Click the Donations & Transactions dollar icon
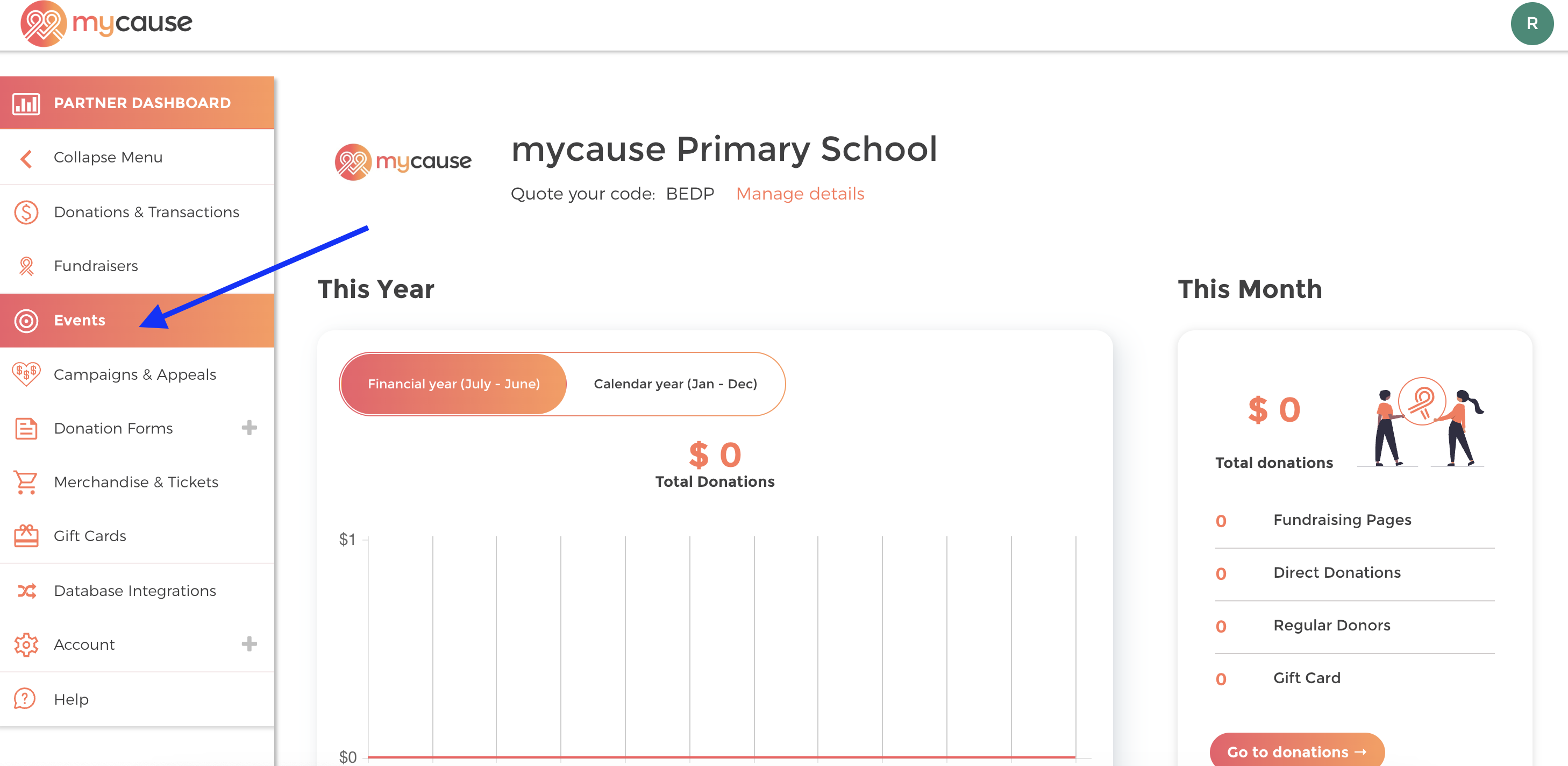Screen dimensions: 1568x766 pyautogui.click(x=26, y=212)
